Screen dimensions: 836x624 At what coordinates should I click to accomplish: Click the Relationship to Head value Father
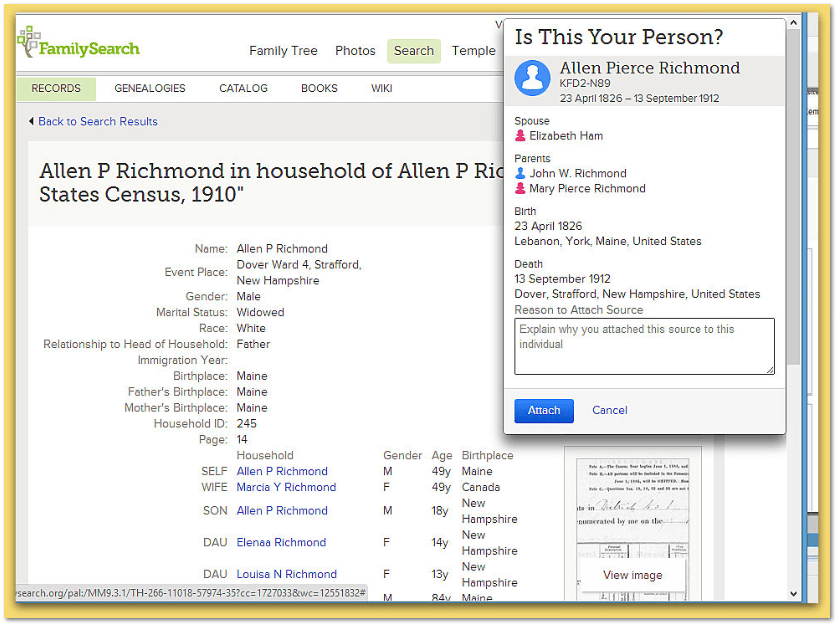click(x=253, y=345)
